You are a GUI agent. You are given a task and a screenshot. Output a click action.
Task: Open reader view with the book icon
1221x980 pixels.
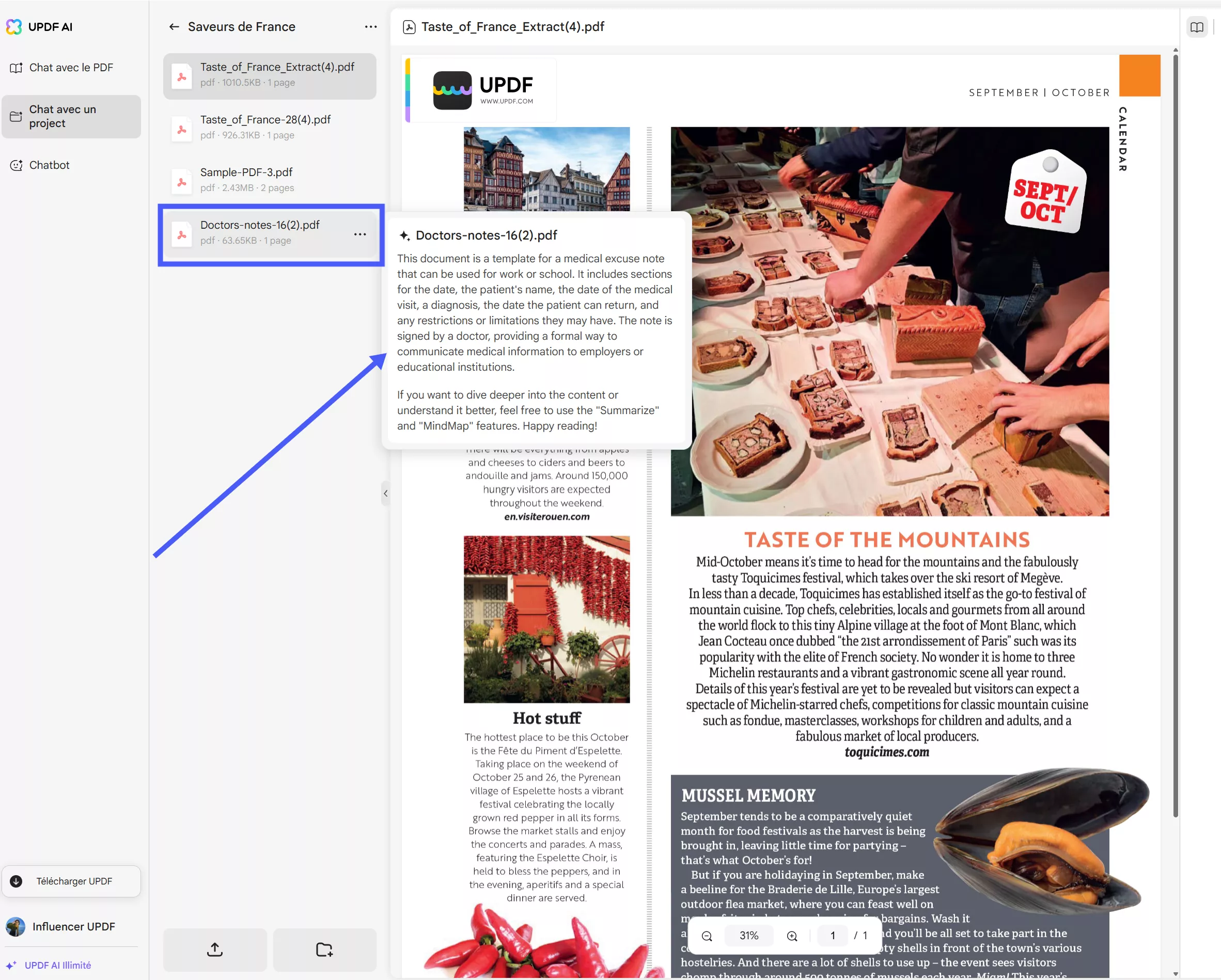pos(1197,27)
